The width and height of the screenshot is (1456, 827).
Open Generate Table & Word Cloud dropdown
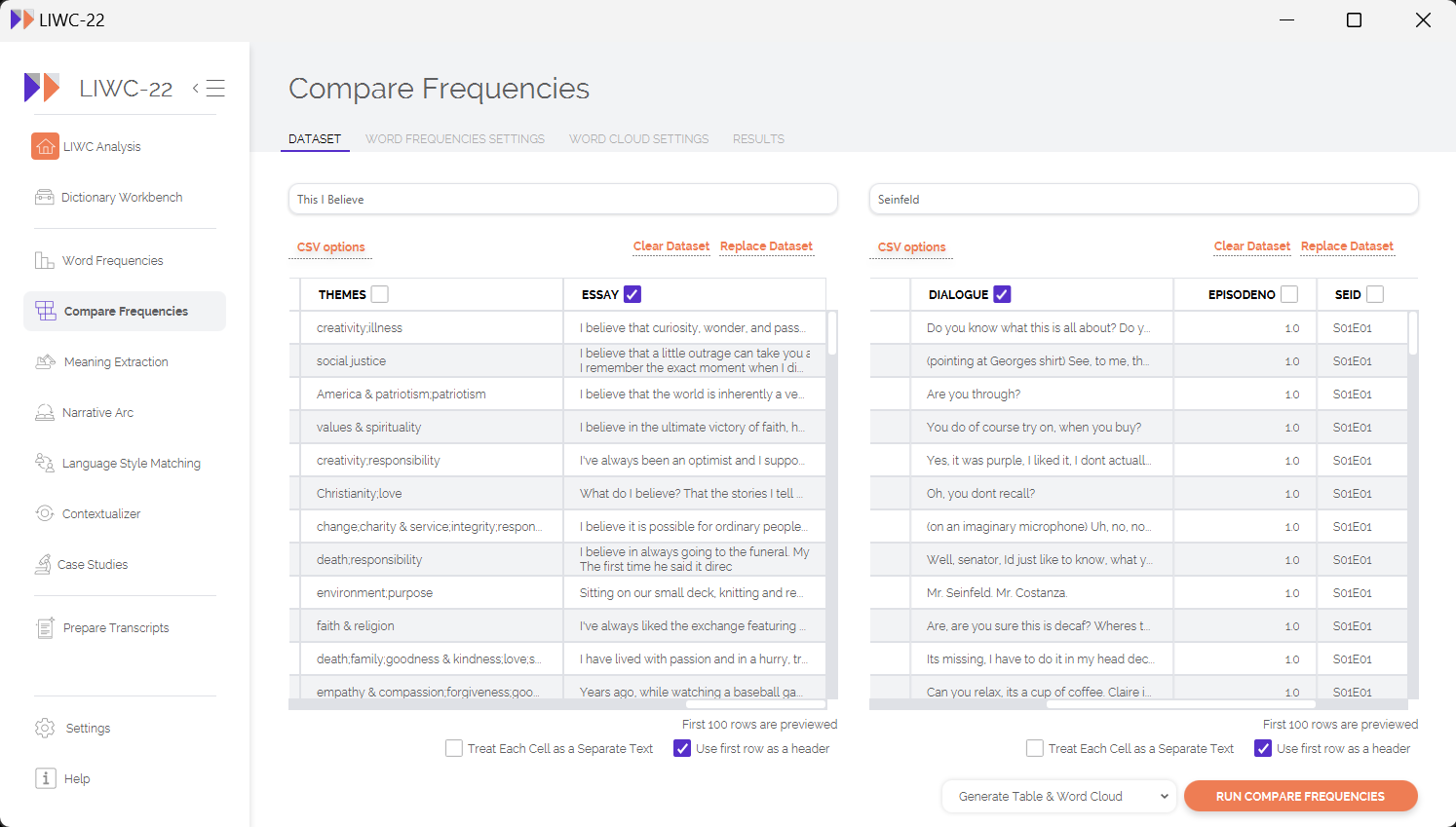click(1059, 796)
